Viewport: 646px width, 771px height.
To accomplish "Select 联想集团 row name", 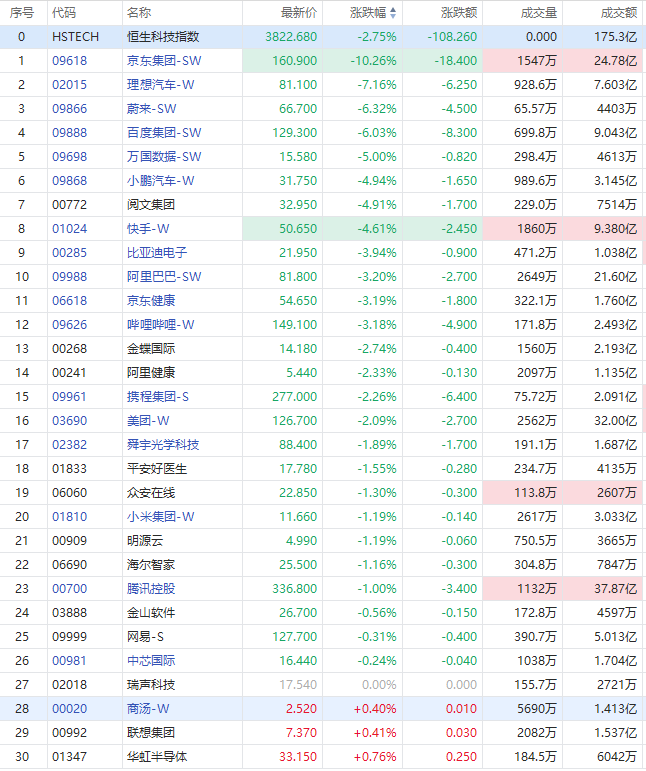I will 151,733.
